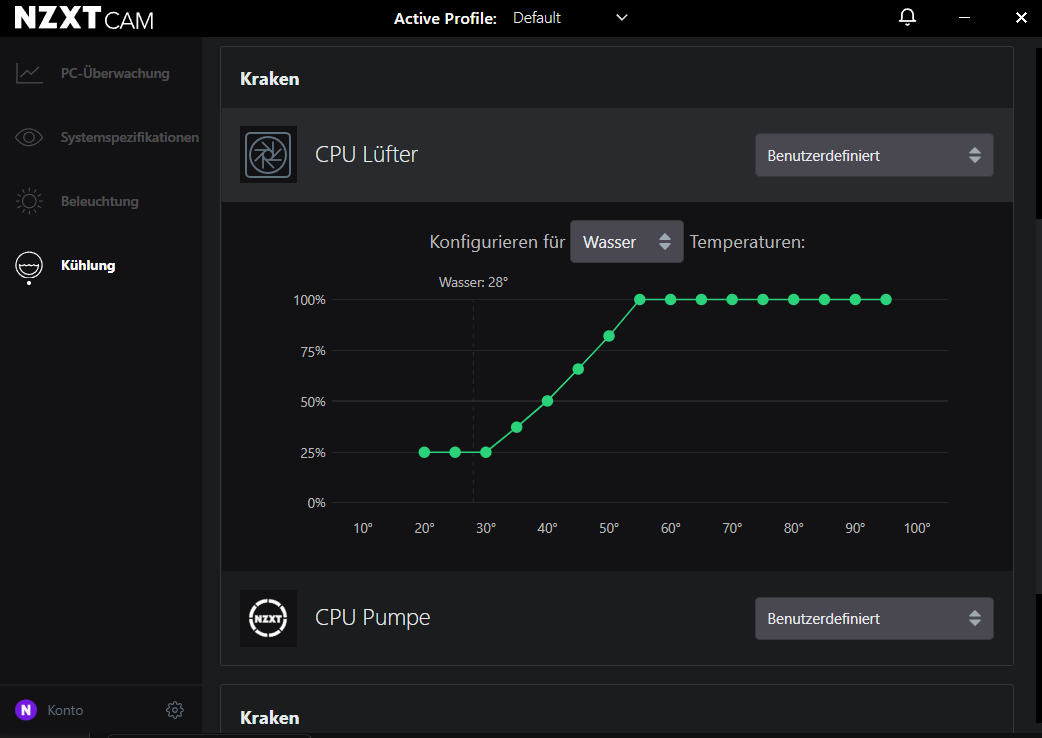Open CPU Lüfter Benutzerdefiniert dropdown
Viewport: 1042px width, 738px height.
(874, 155)
